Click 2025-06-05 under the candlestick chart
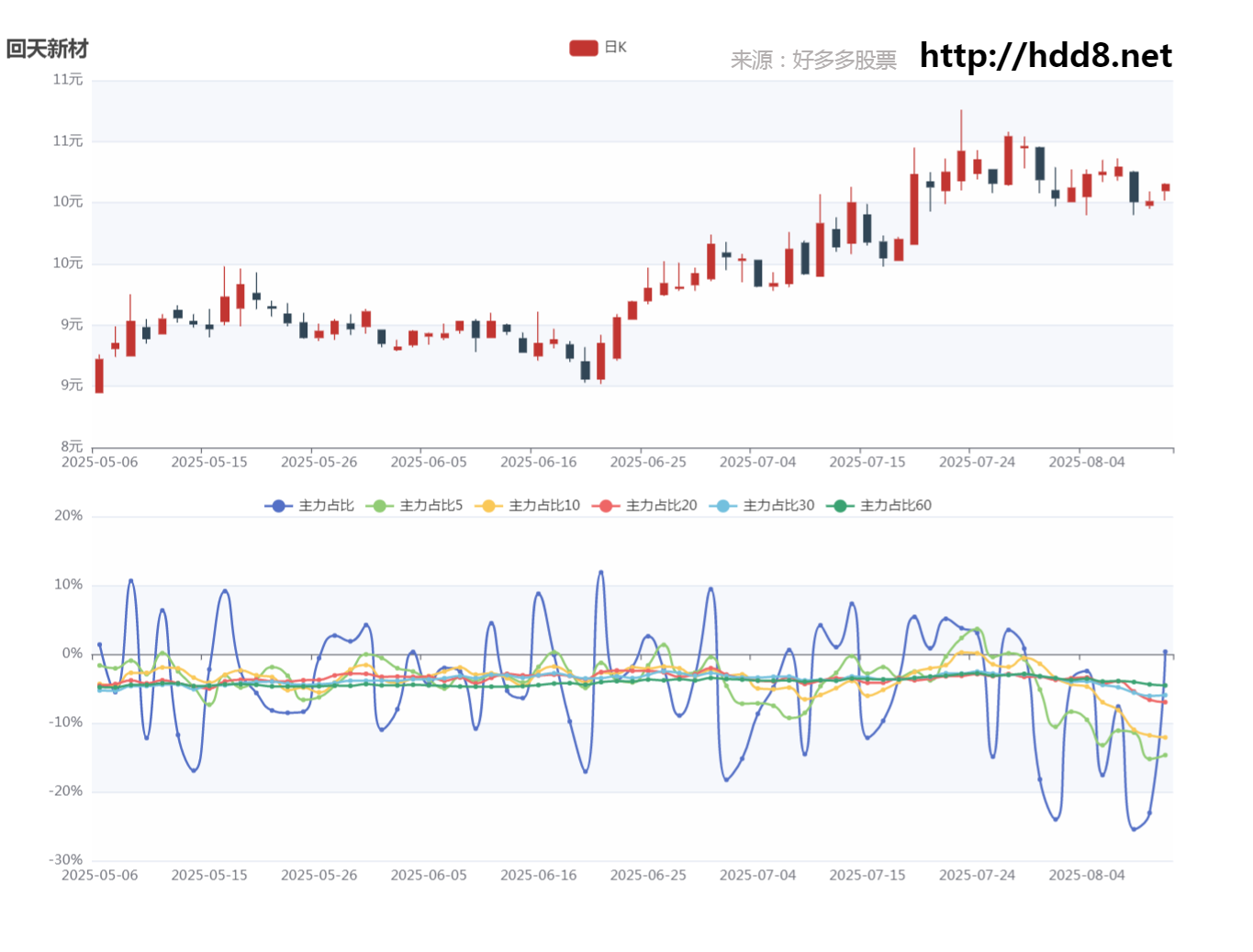Image resolution: width=1253 pixels, height=952 pixels. [429, 463]
